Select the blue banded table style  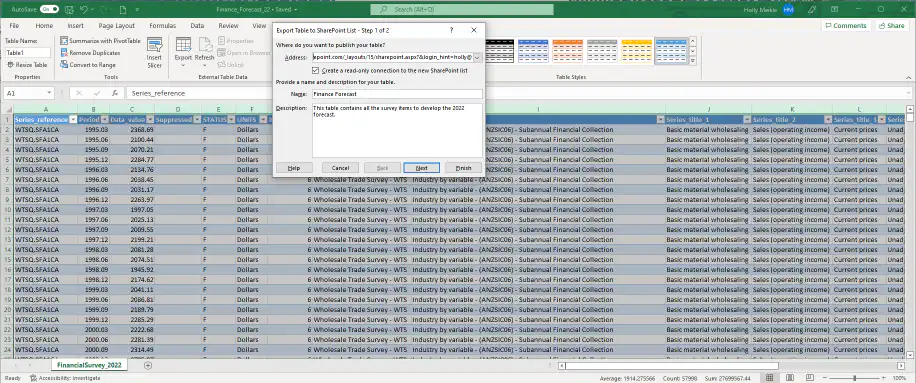tap(533, 51)
